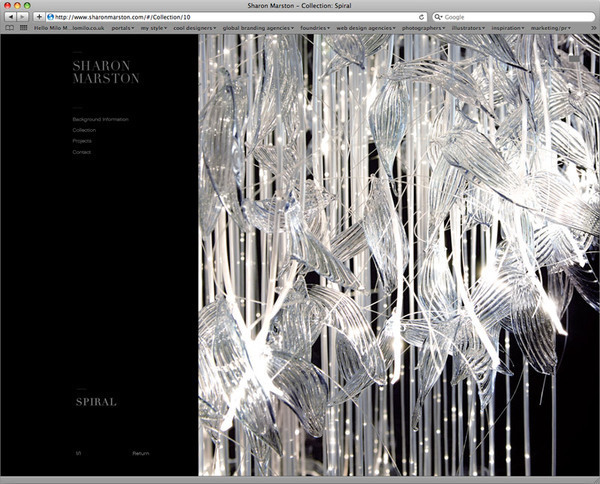Add a bookmark using the plus button
Viewport: 600px width, 484px height.
click(39, 17)
